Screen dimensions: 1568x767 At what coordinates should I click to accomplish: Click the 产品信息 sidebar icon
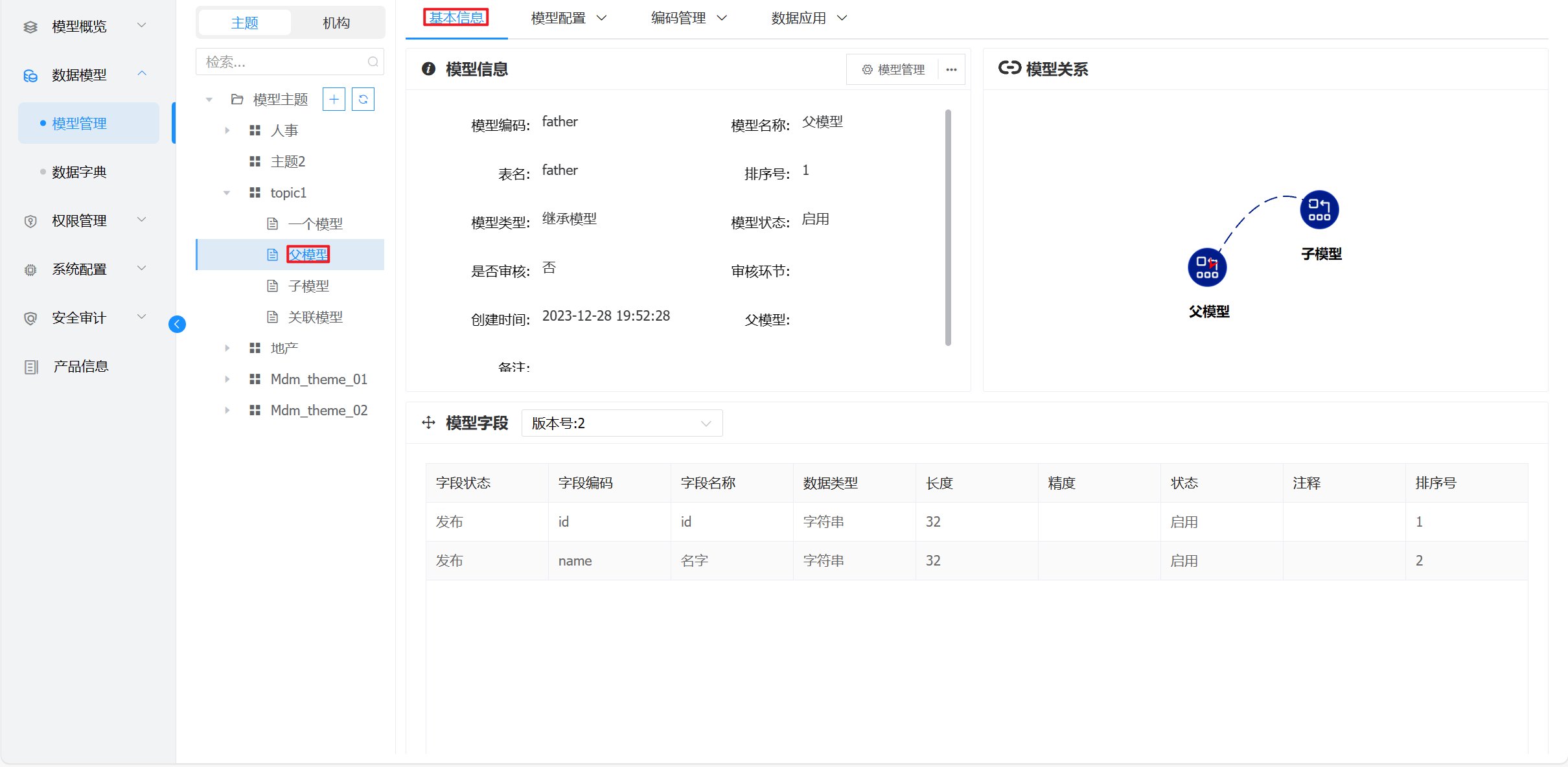click(x=31, y=367)
